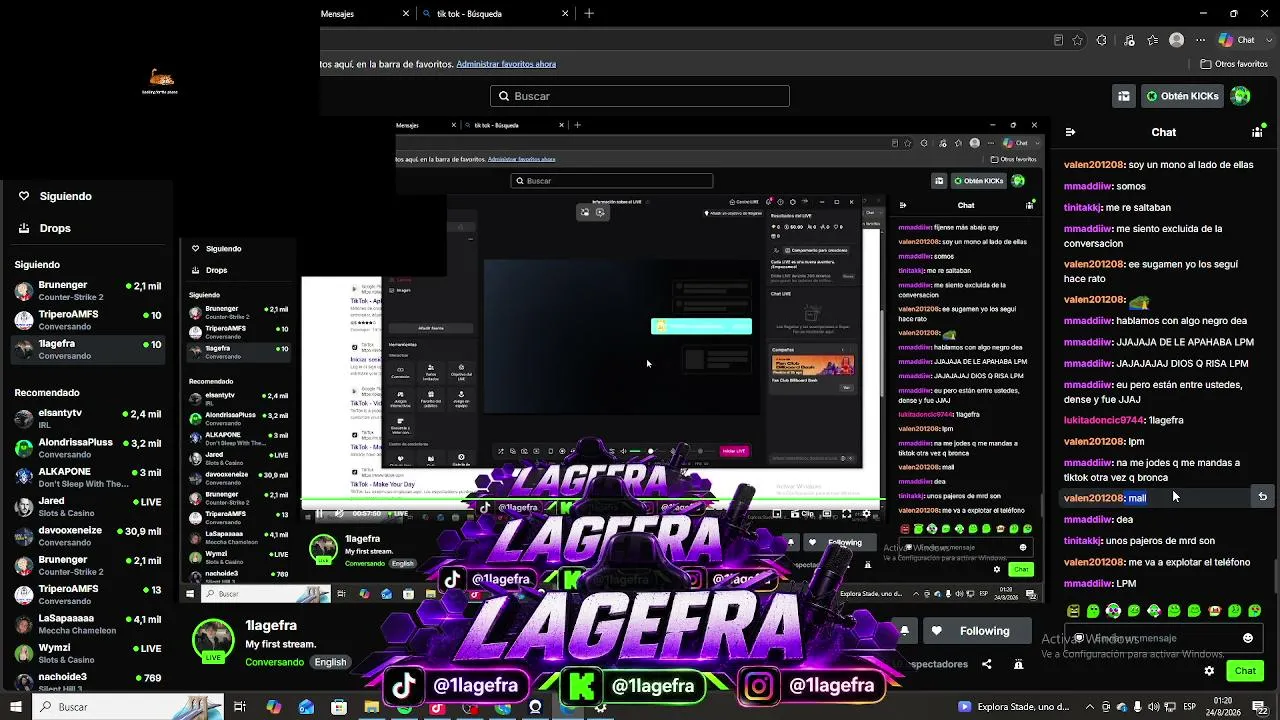Collapse the chat panel with arrow icon
Screen dimensions: 1280x720
(1070, 132)
